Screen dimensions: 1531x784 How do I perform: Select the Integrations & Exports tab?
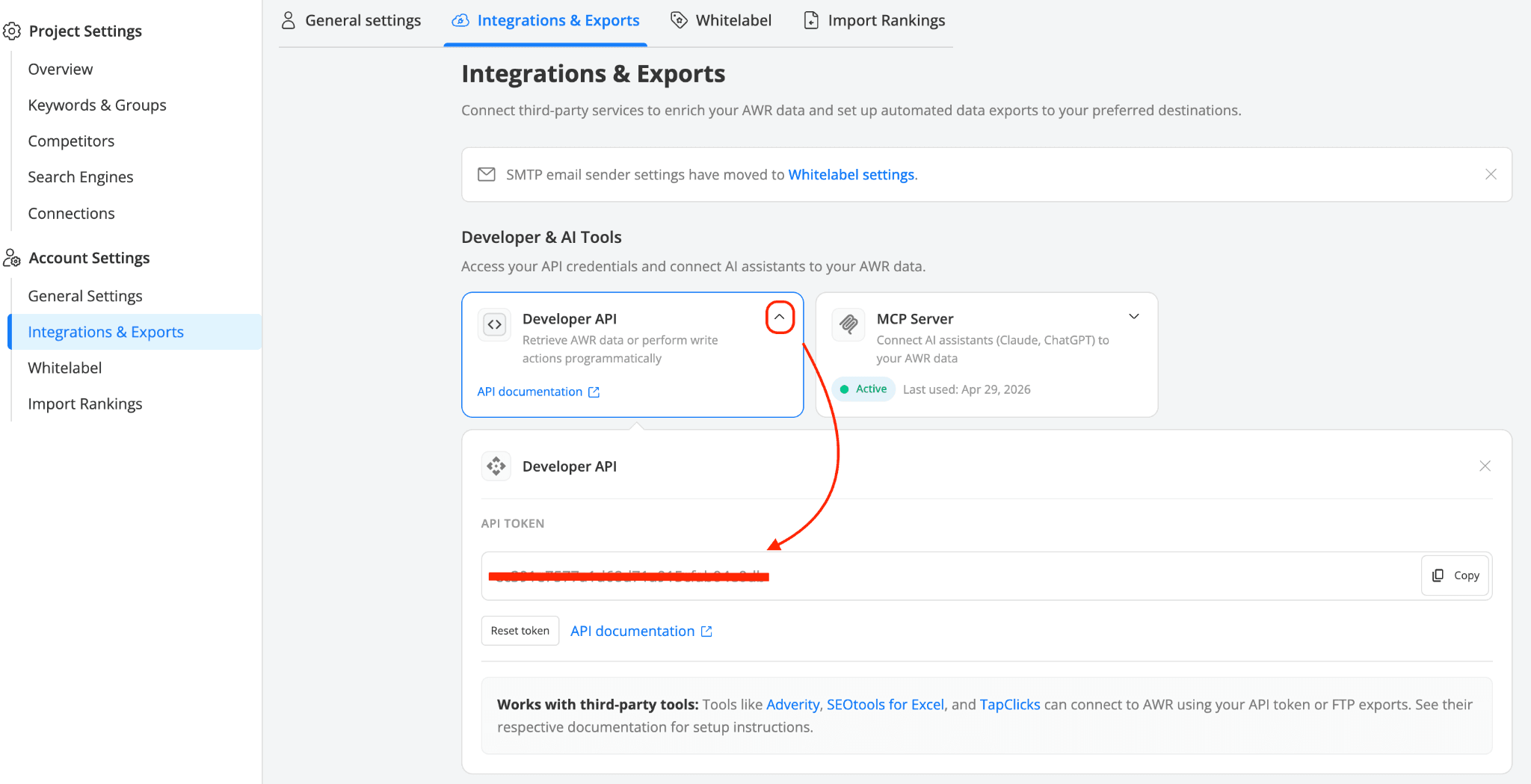tap(546, 21)
